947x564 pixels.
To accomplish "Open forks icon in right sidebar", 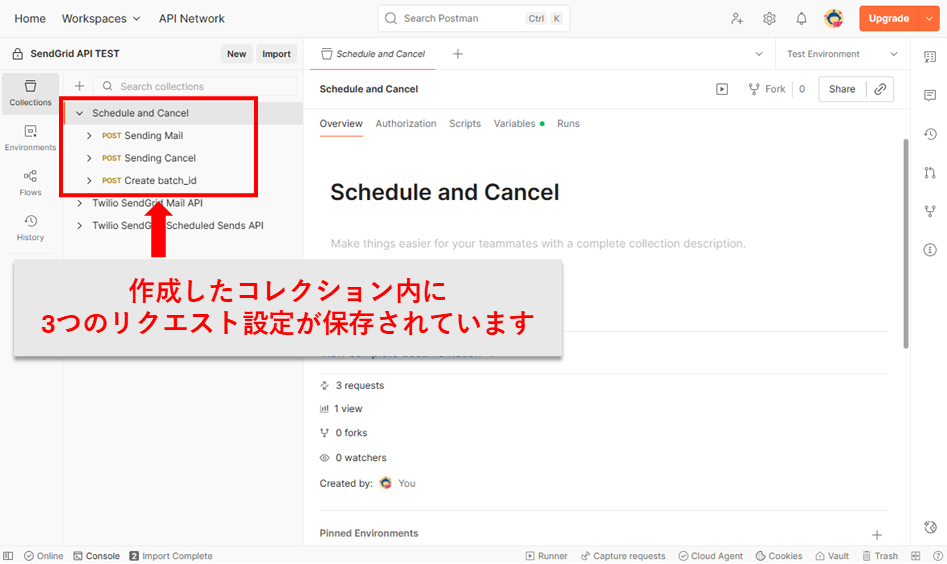I will (x=930, y=211).
